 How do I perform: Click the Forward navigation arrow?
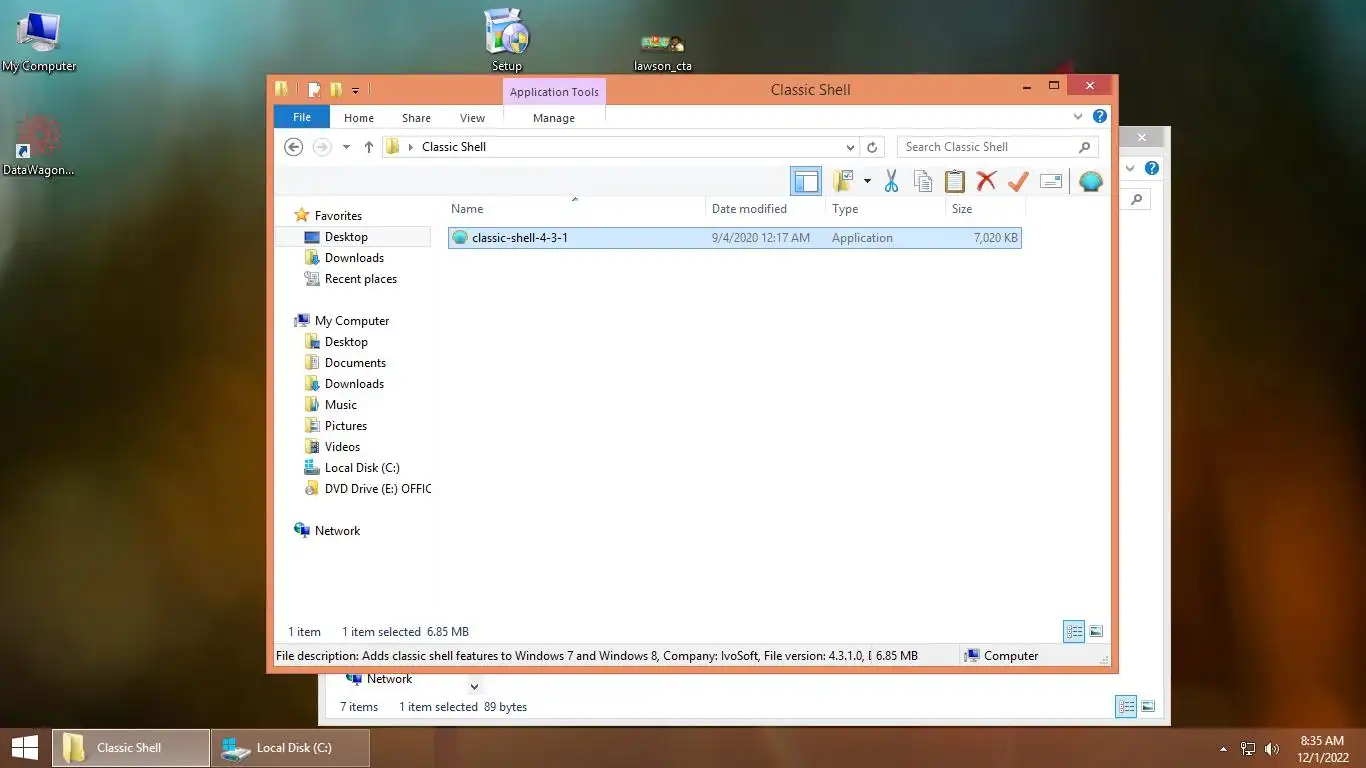coord(322,147)
